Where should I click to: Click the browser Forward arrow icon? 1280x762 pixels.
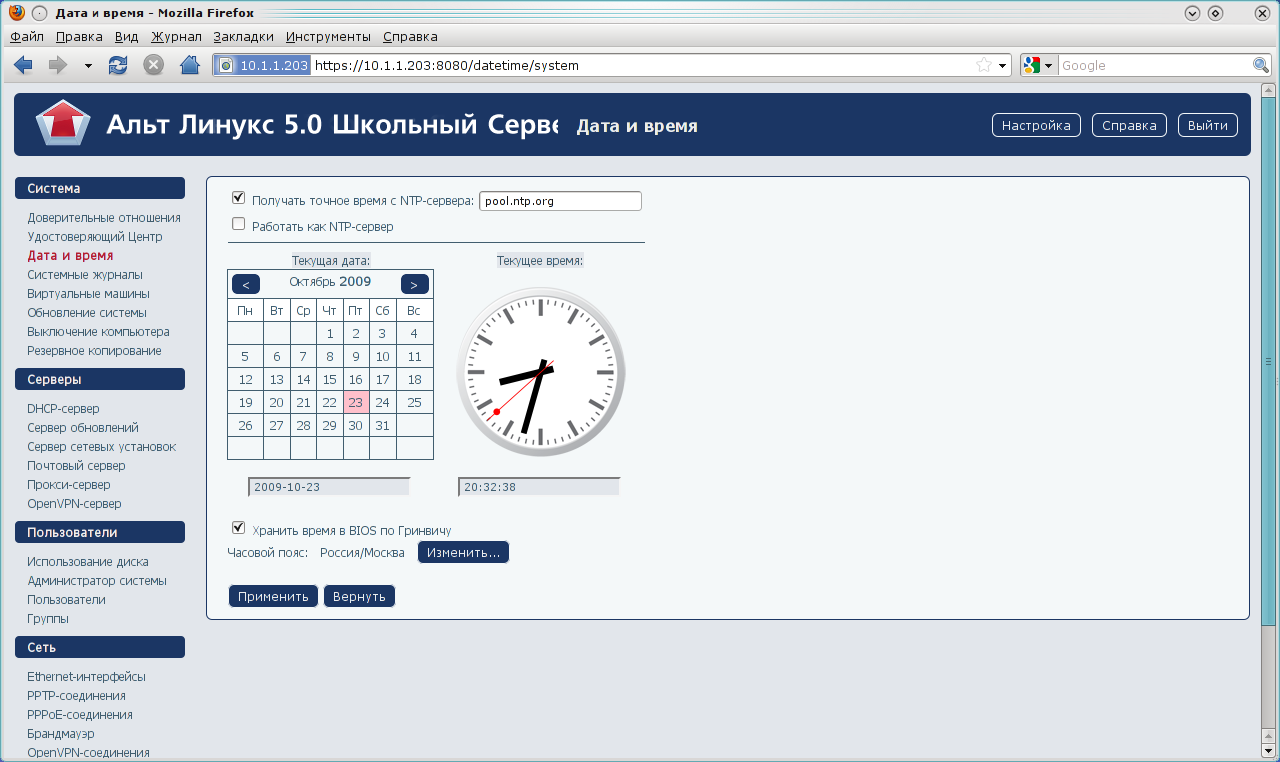[x=57, y=65]
